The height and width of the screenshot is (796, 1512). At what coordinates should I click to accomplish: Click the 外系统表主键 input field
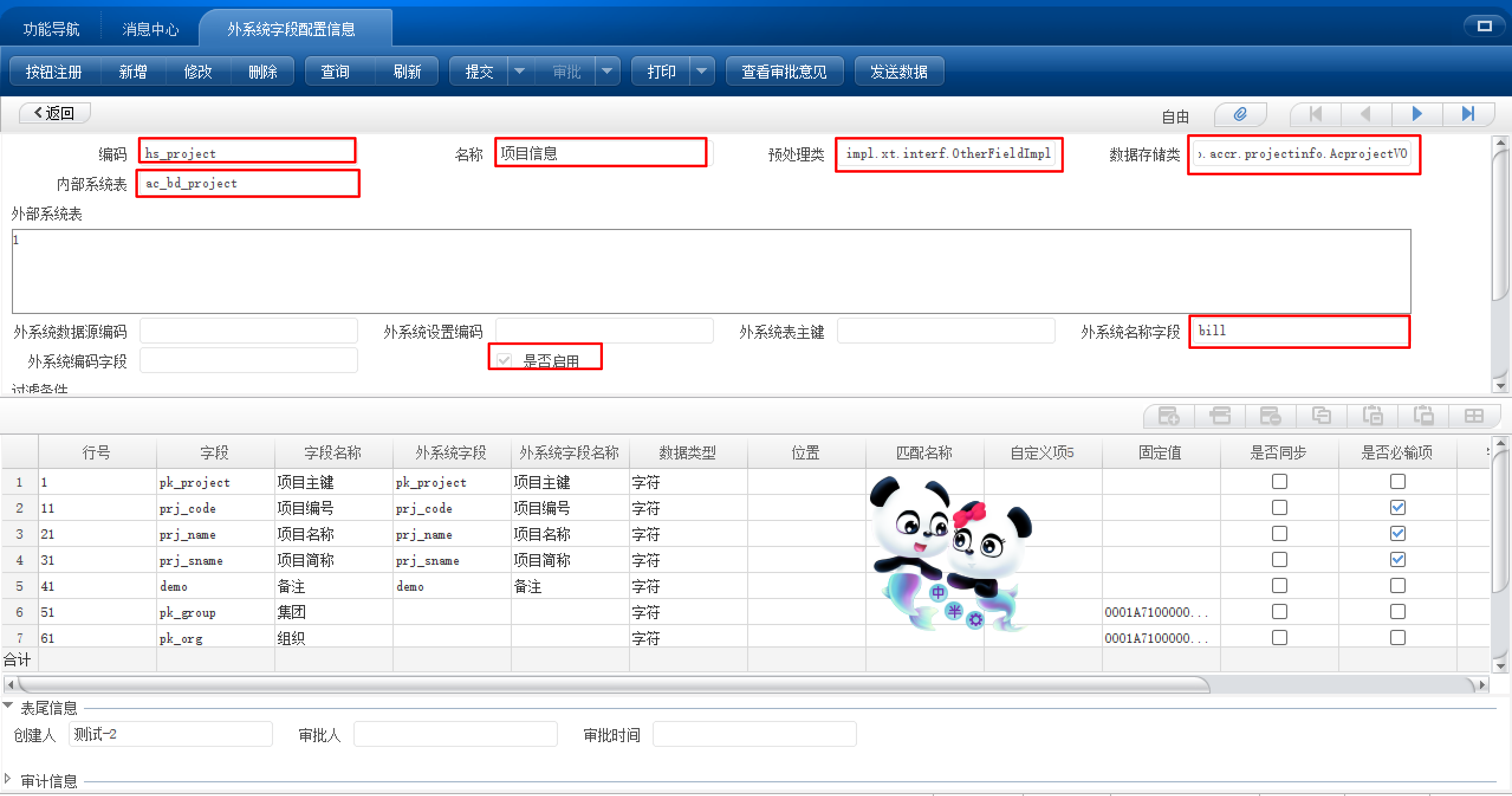point(945,331)
